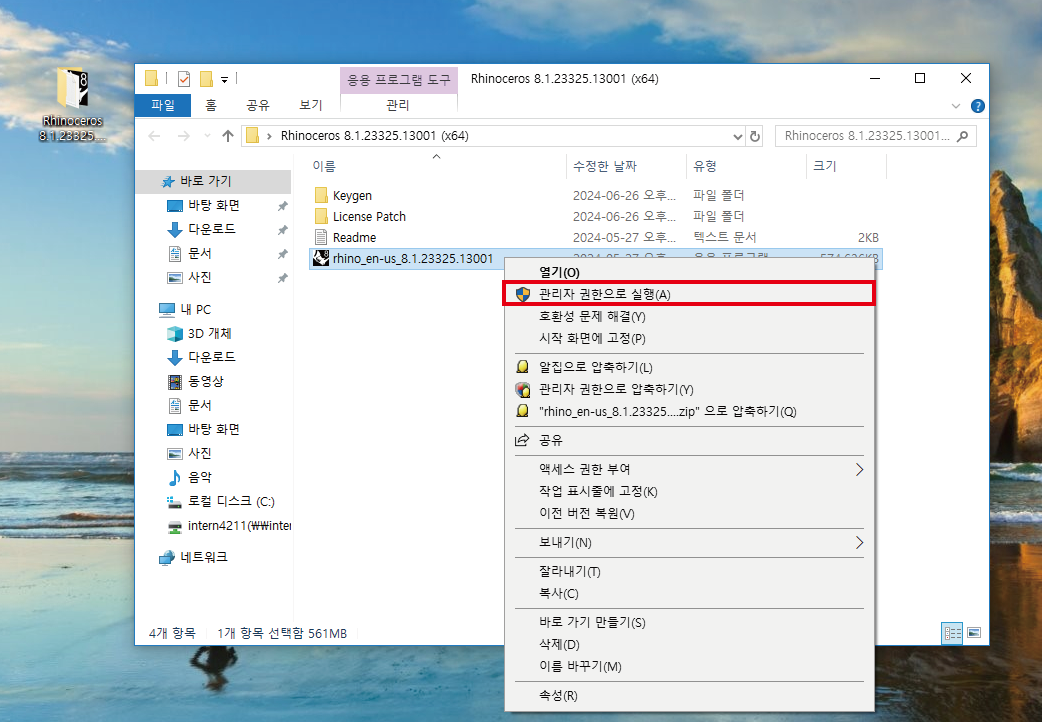This screenshot has height=722, width=1042.
Task: Choose 바로 가기 만들기(S)
Action: click(x=689, y=622)
